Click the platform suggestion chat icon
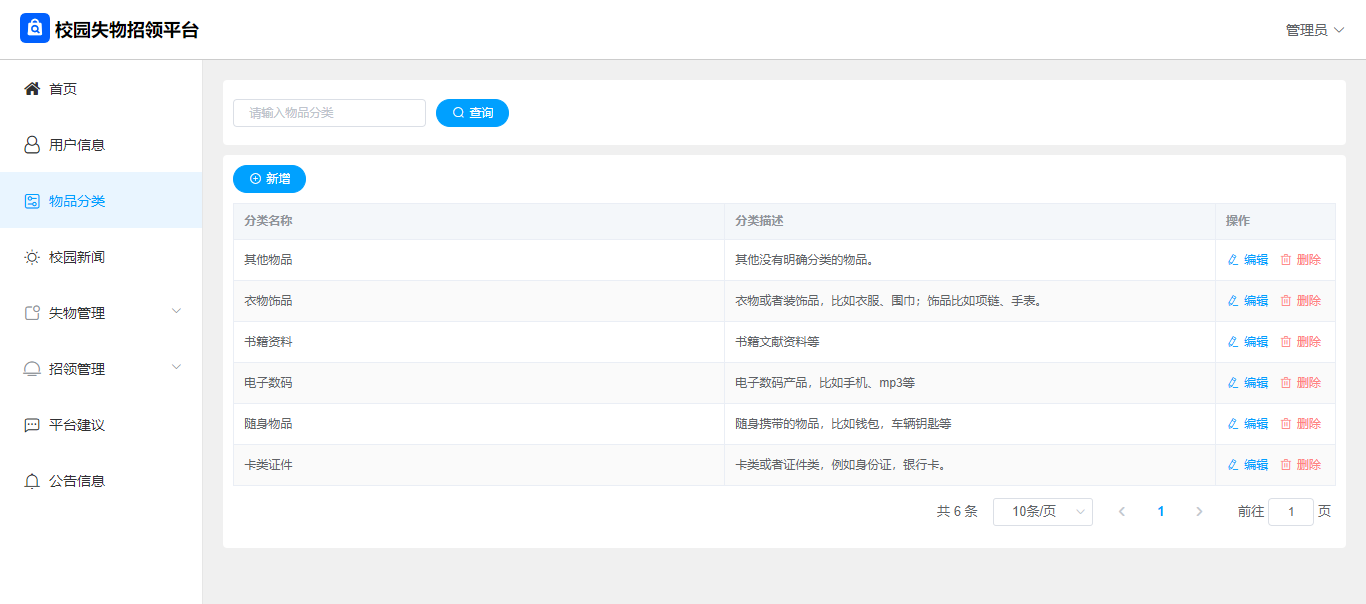 (32, 425)
